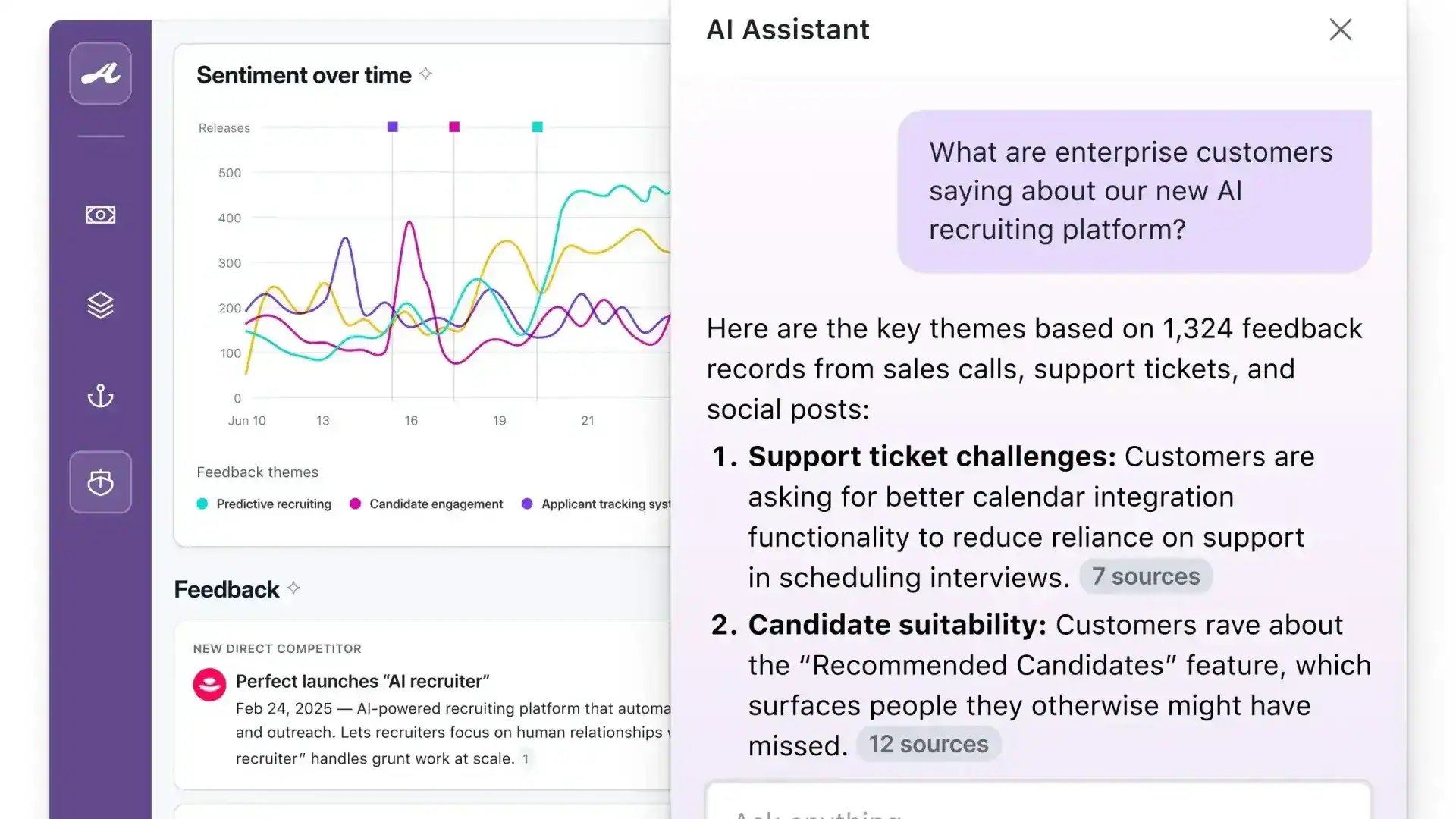Select the stacked layers sidebar icon
1456x819 pixels.
tap(100, 306)
